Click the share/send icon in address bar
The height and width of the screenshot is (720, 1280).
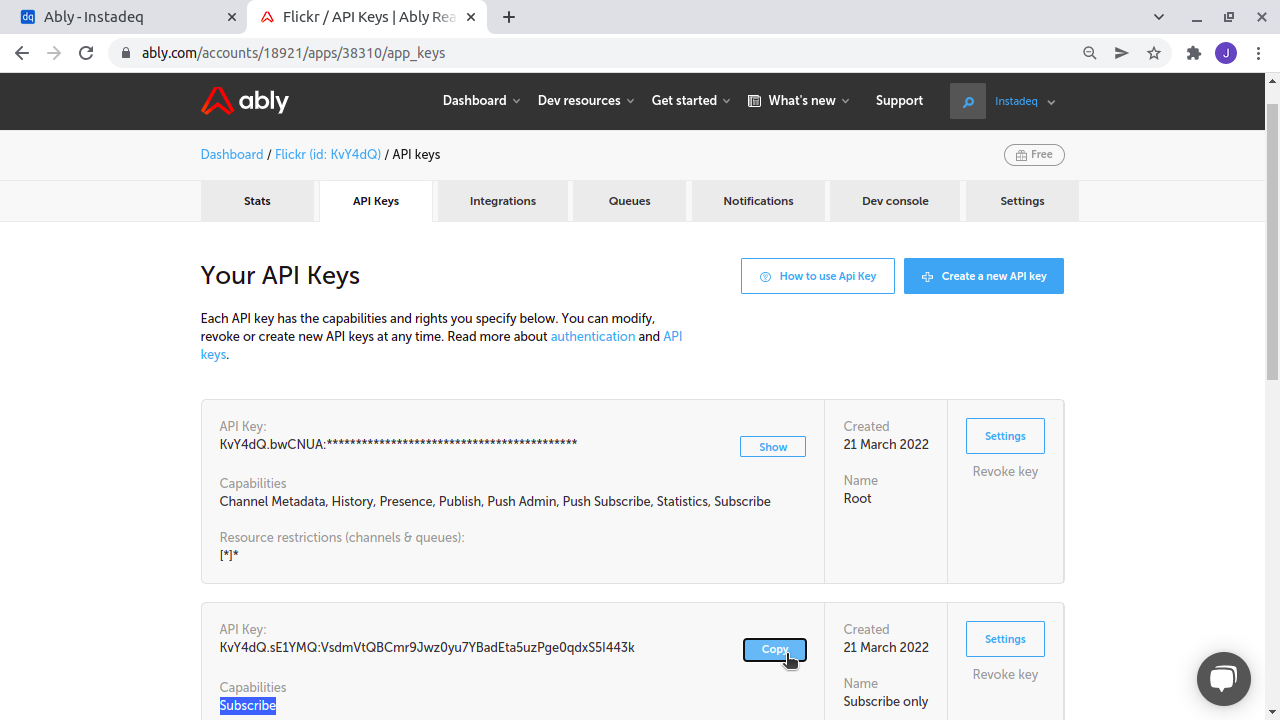pos(1122,53)
